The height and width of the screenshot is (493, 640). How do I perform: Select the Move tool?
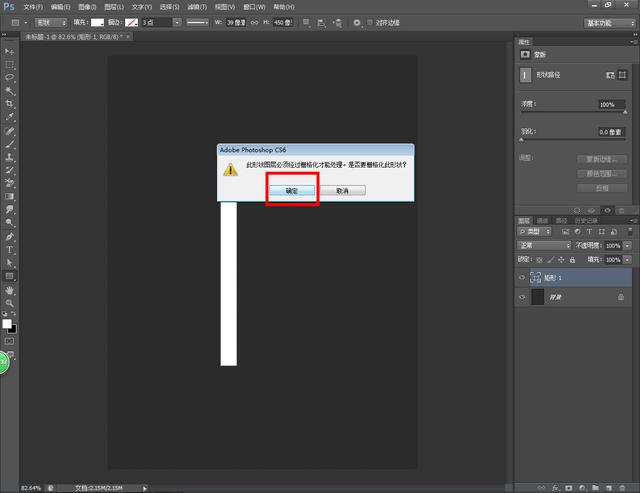(10, 51)
